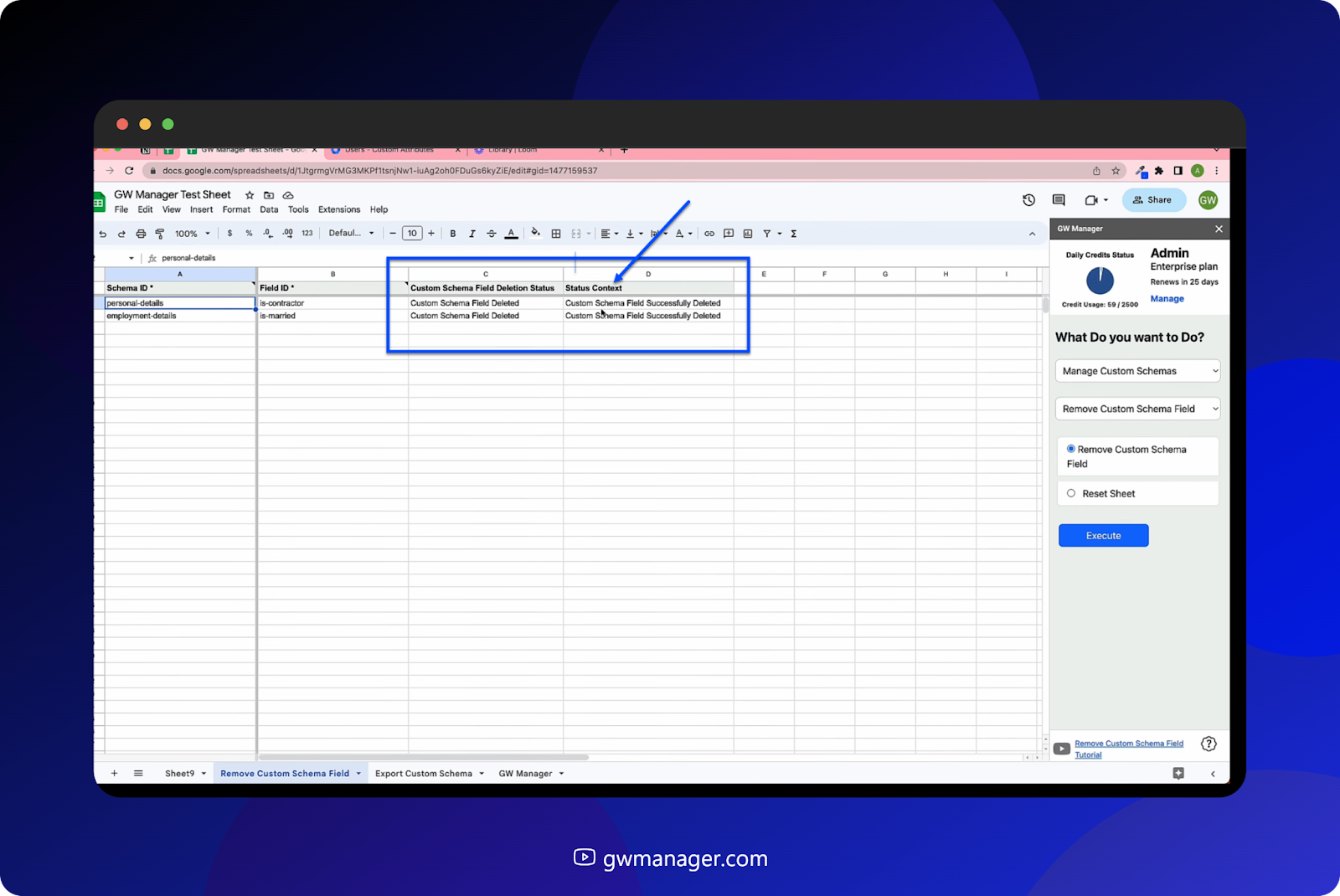
Task: Switch to Export Custom Schema sheet tab
Action: tap(424, 774)
